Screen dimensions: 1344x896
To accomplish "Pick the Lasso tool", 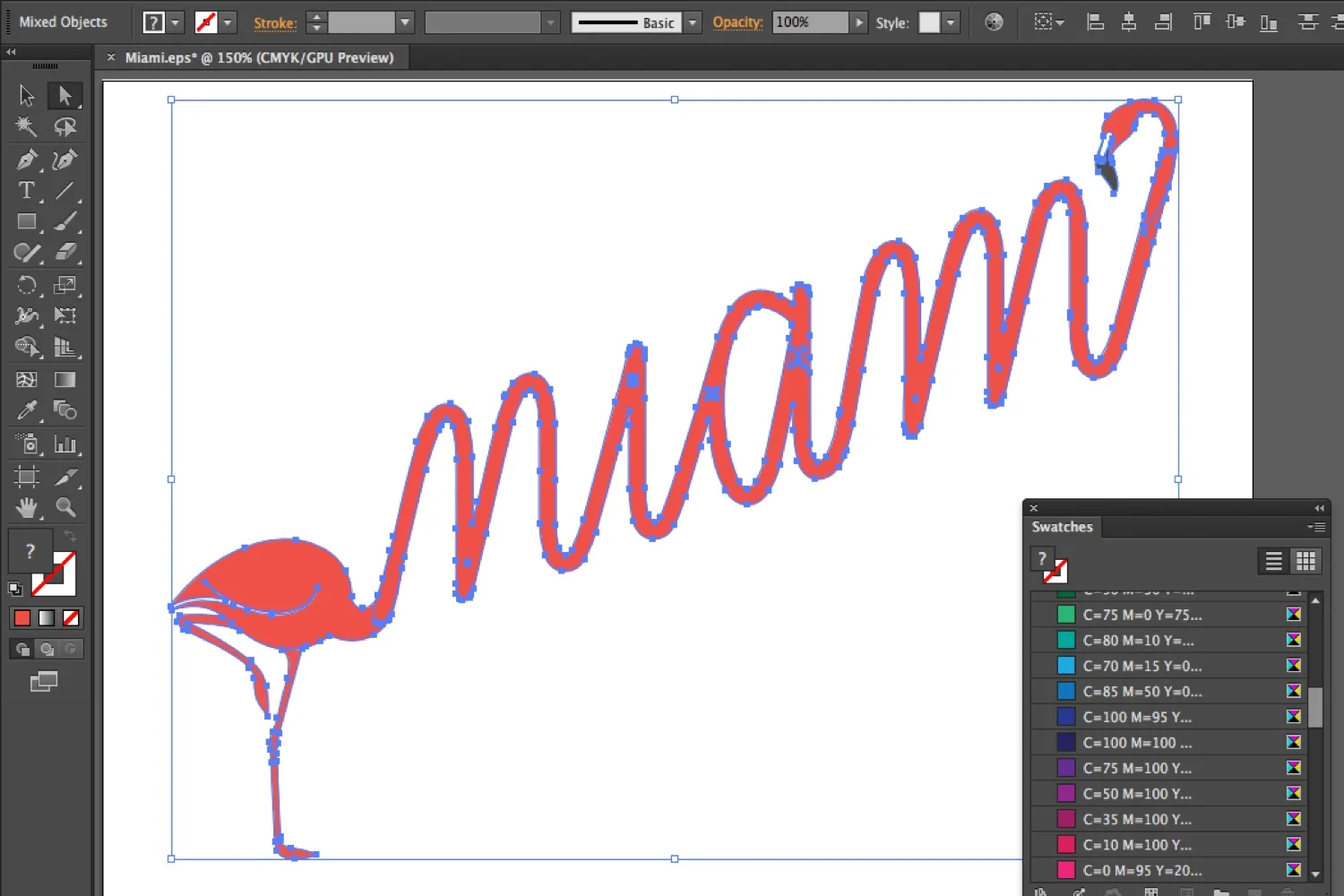I will 65,126.
